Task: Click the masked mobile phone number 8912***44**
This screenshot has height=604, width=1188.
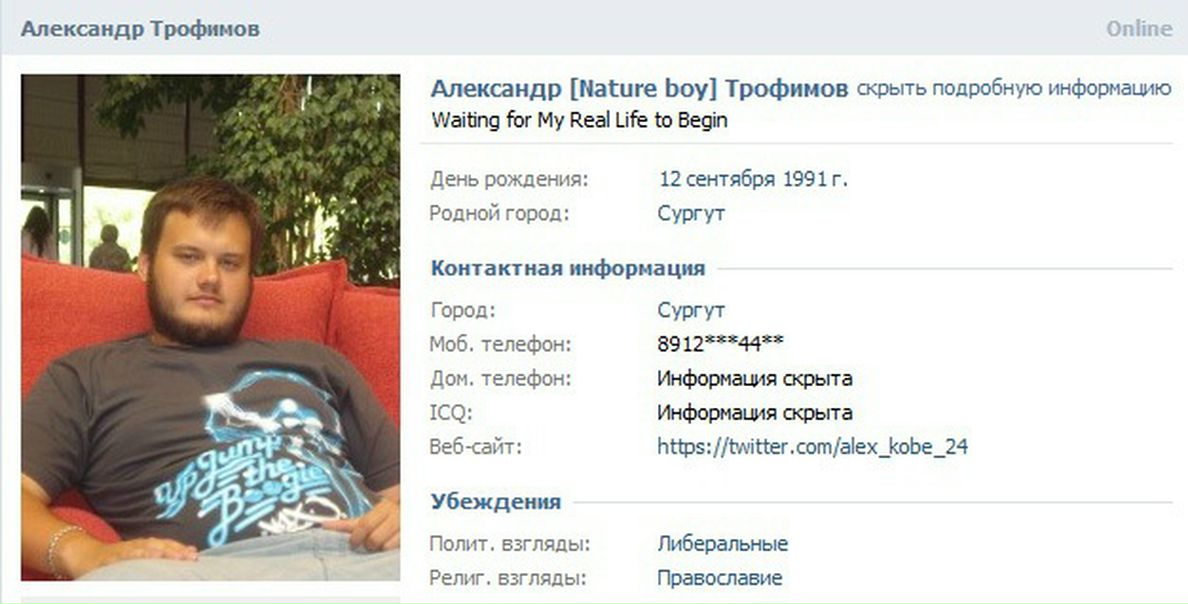Action: tap(721, 344)
